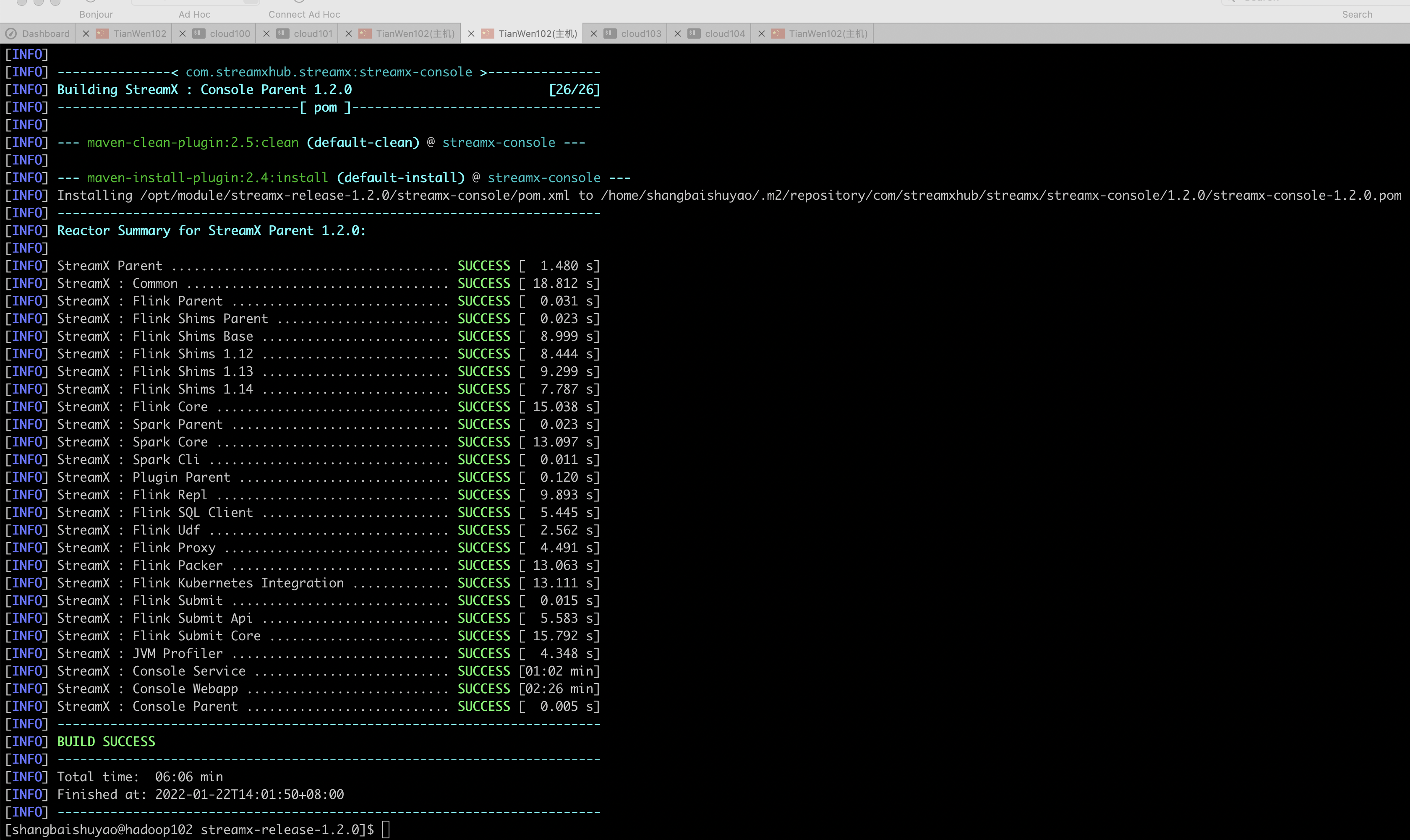
Task: Click 'Reactor Summary for StreamX Parent 1.2.0:'
Action: (211, 230)
